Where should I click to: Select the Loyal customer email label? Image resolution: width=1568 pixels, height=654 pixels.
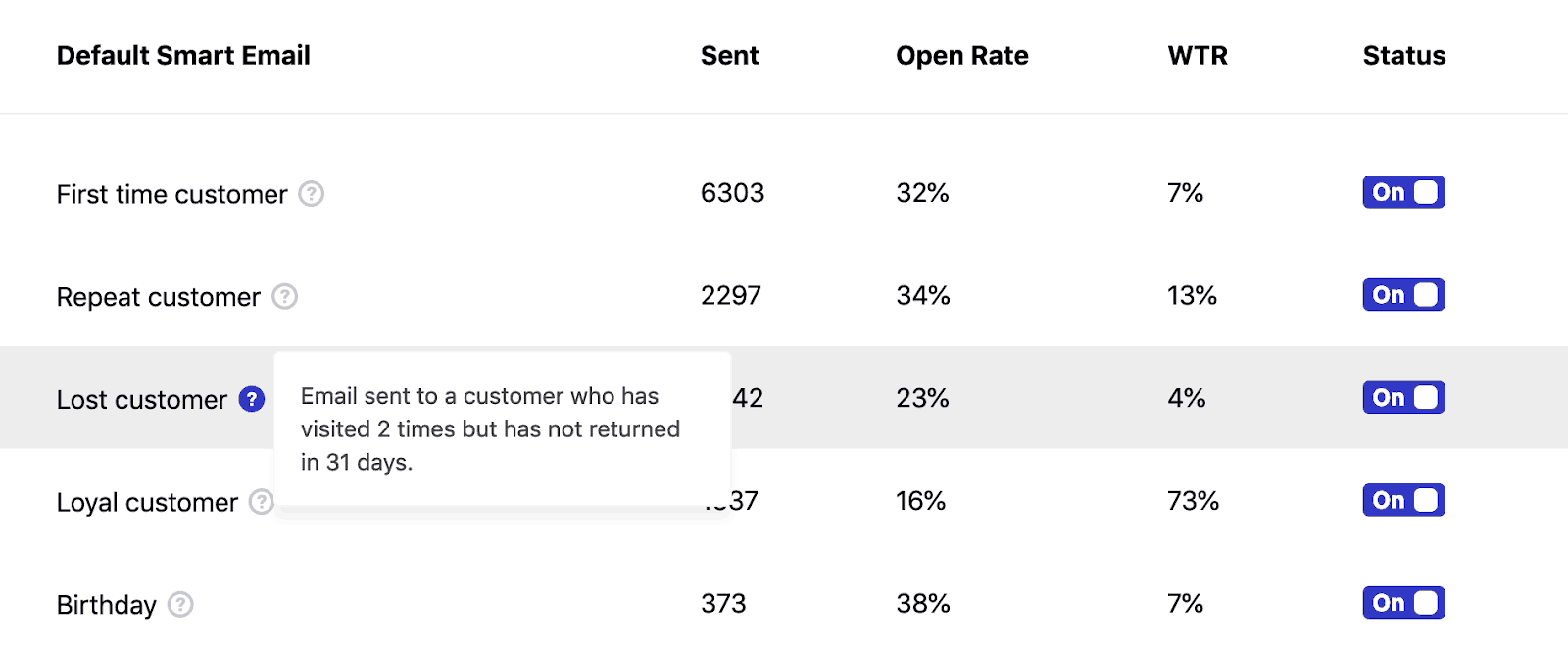coord(147,503)
